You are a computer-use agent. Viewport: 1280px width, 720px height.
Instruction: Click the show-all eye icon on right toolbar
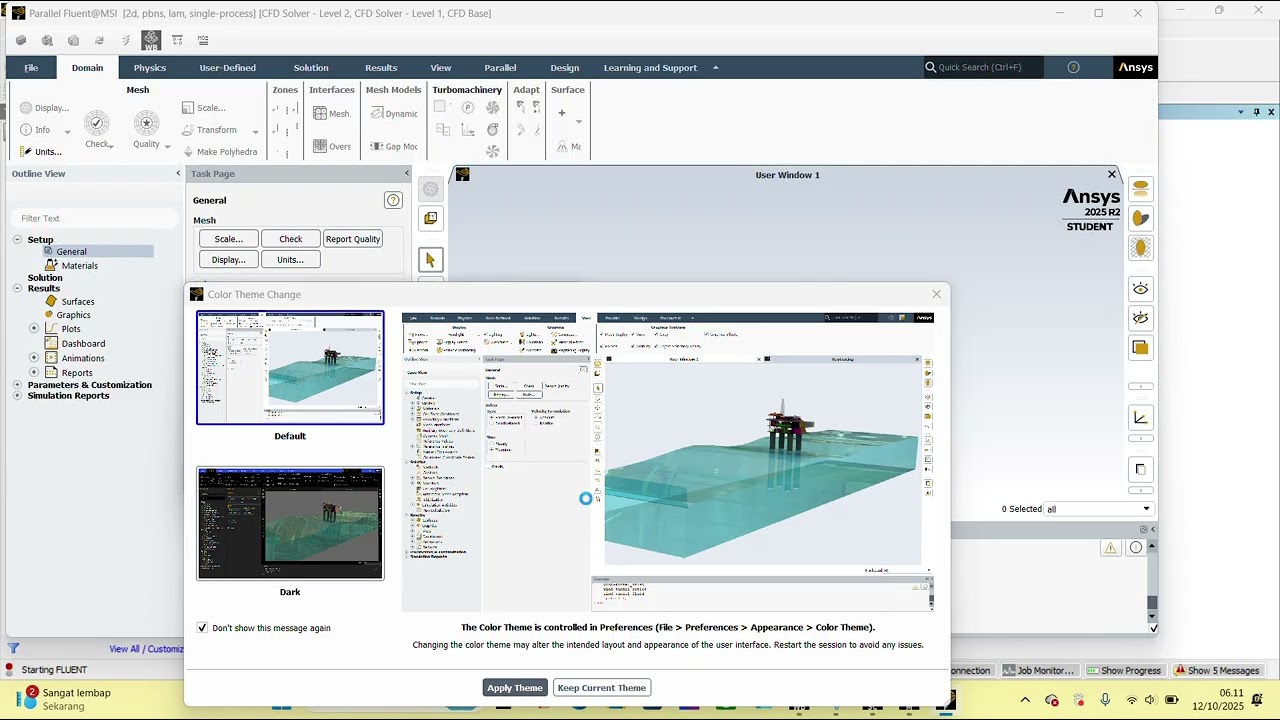pyautogui.click(x=1140, y=289)
